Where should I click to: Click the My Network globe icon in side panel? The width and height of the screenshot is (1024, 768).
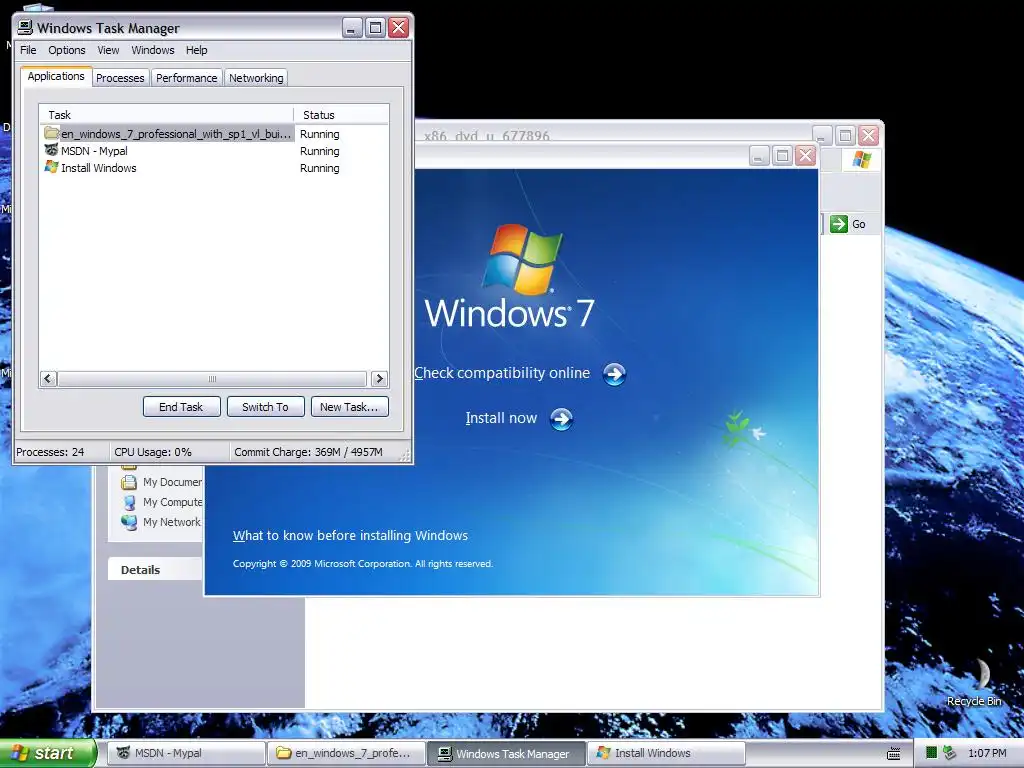[129, 522]
